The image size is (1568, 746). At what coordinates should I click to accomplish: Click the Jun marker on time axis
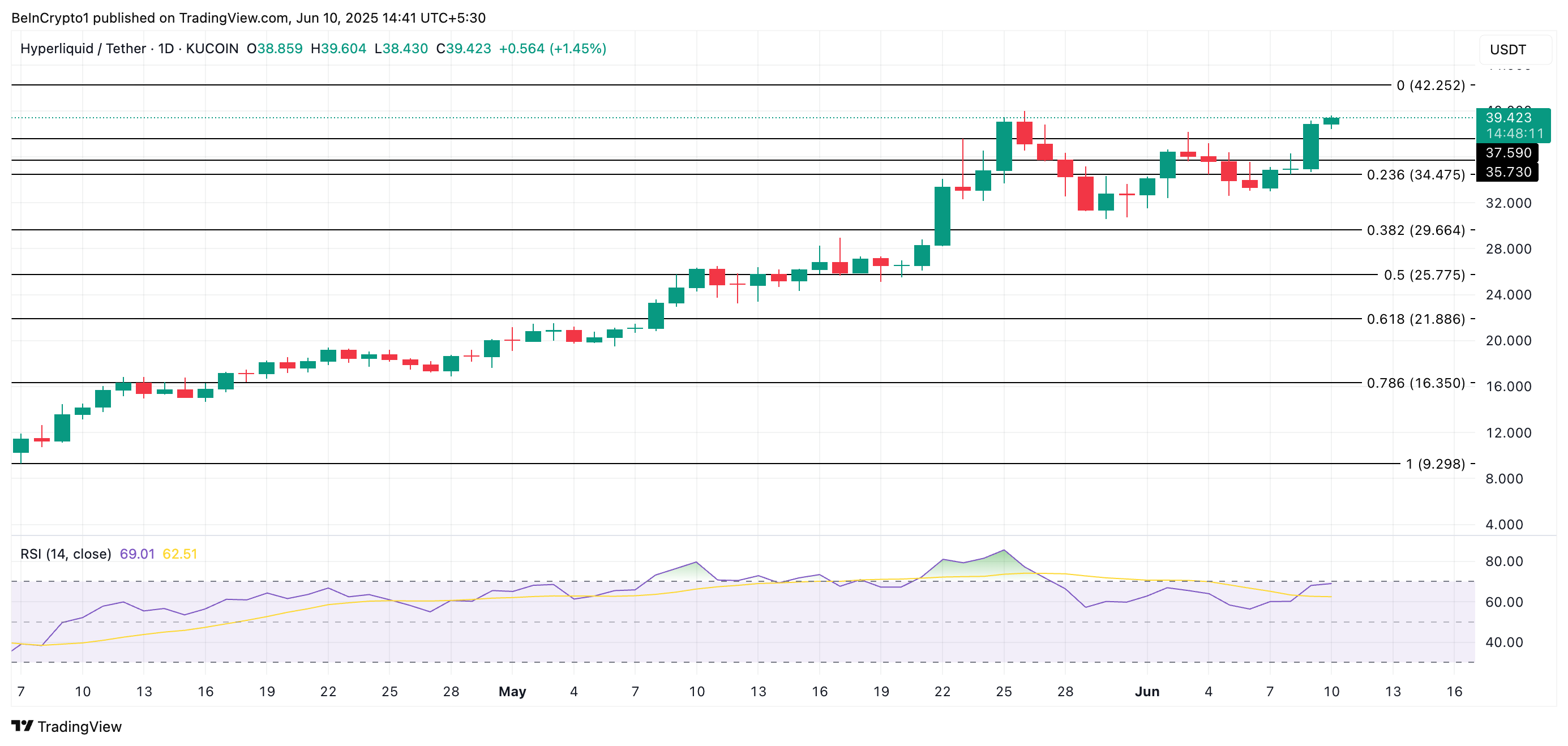tap(1147, 691)
